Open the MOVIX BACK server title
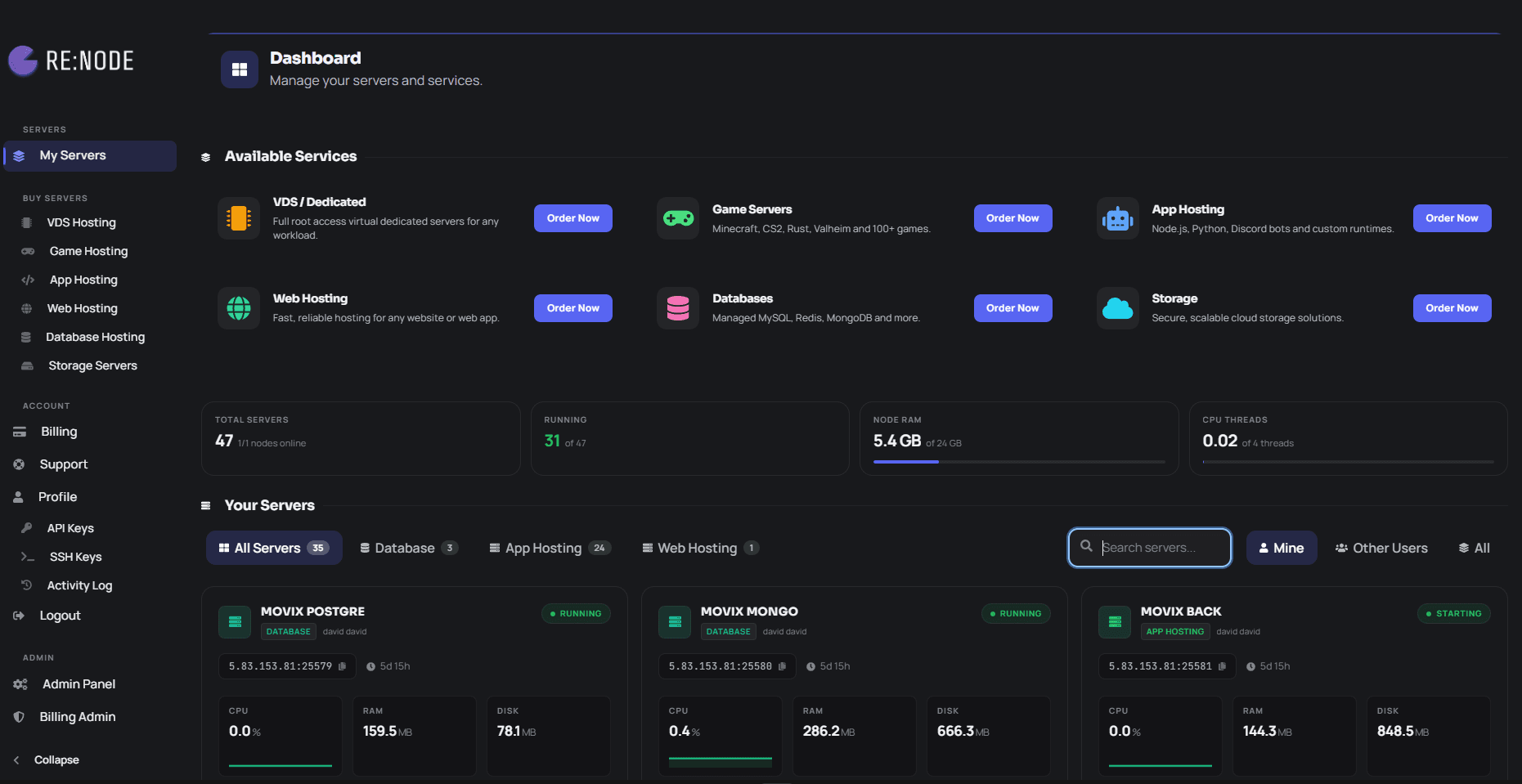 (x=1181, y=612)
